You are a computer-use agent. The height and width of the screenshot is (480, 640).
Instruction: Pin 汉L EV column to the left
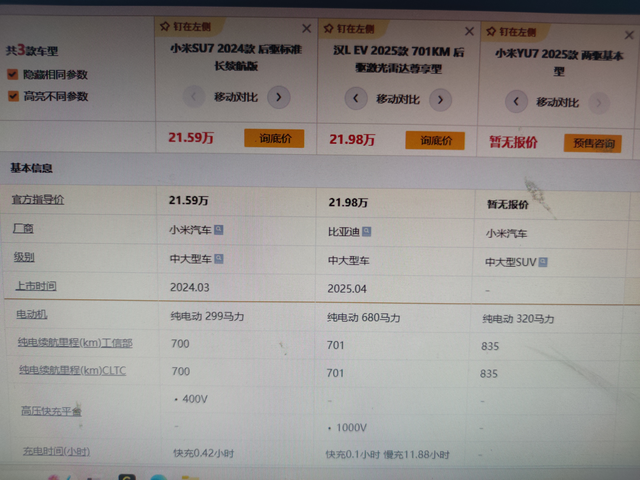click(349, 29)
